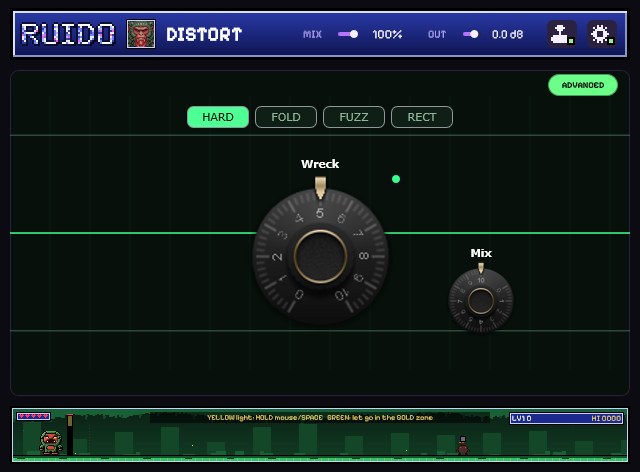Click the LV10 level indicator
The image size is (640, 472).
click(521, 419)
